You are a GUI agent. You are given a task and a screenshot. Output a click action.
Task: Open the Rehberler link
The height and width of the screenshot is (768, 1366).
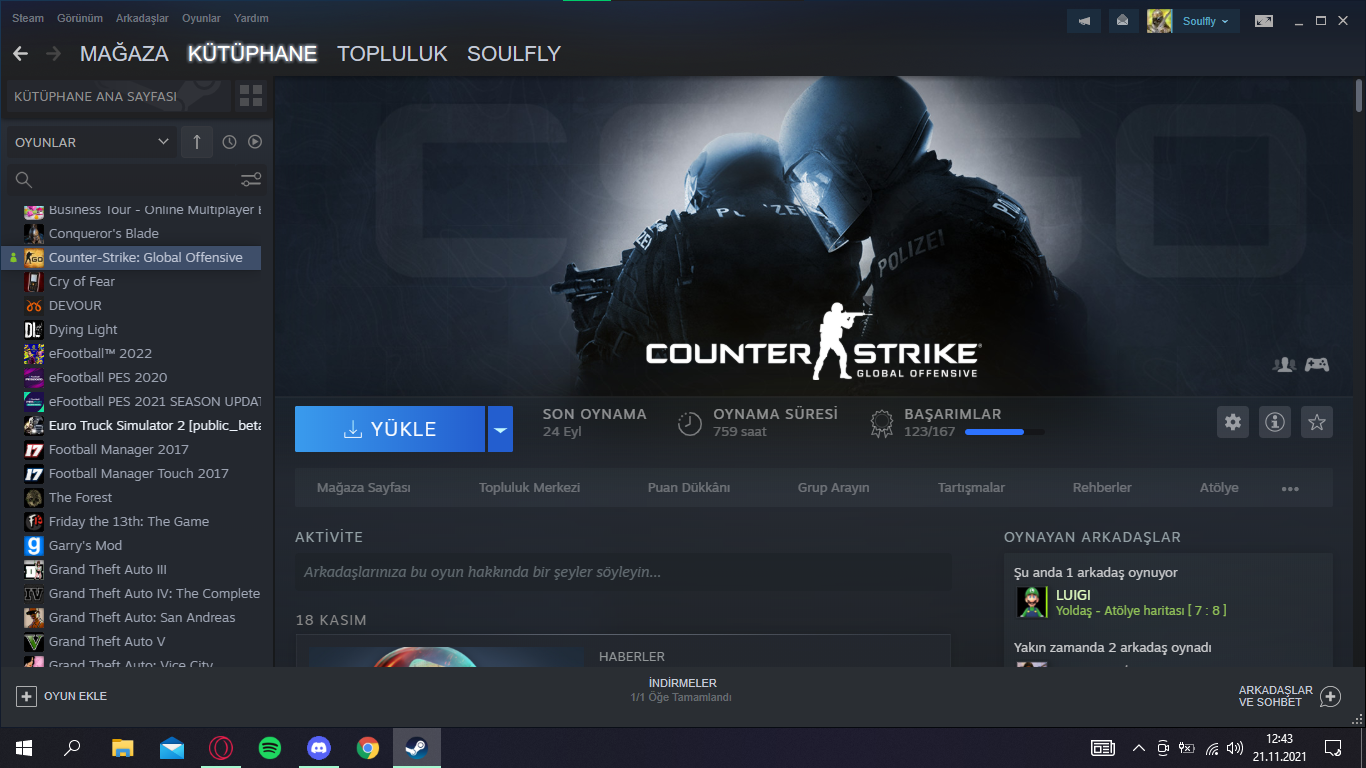[x=1102, y=488]
